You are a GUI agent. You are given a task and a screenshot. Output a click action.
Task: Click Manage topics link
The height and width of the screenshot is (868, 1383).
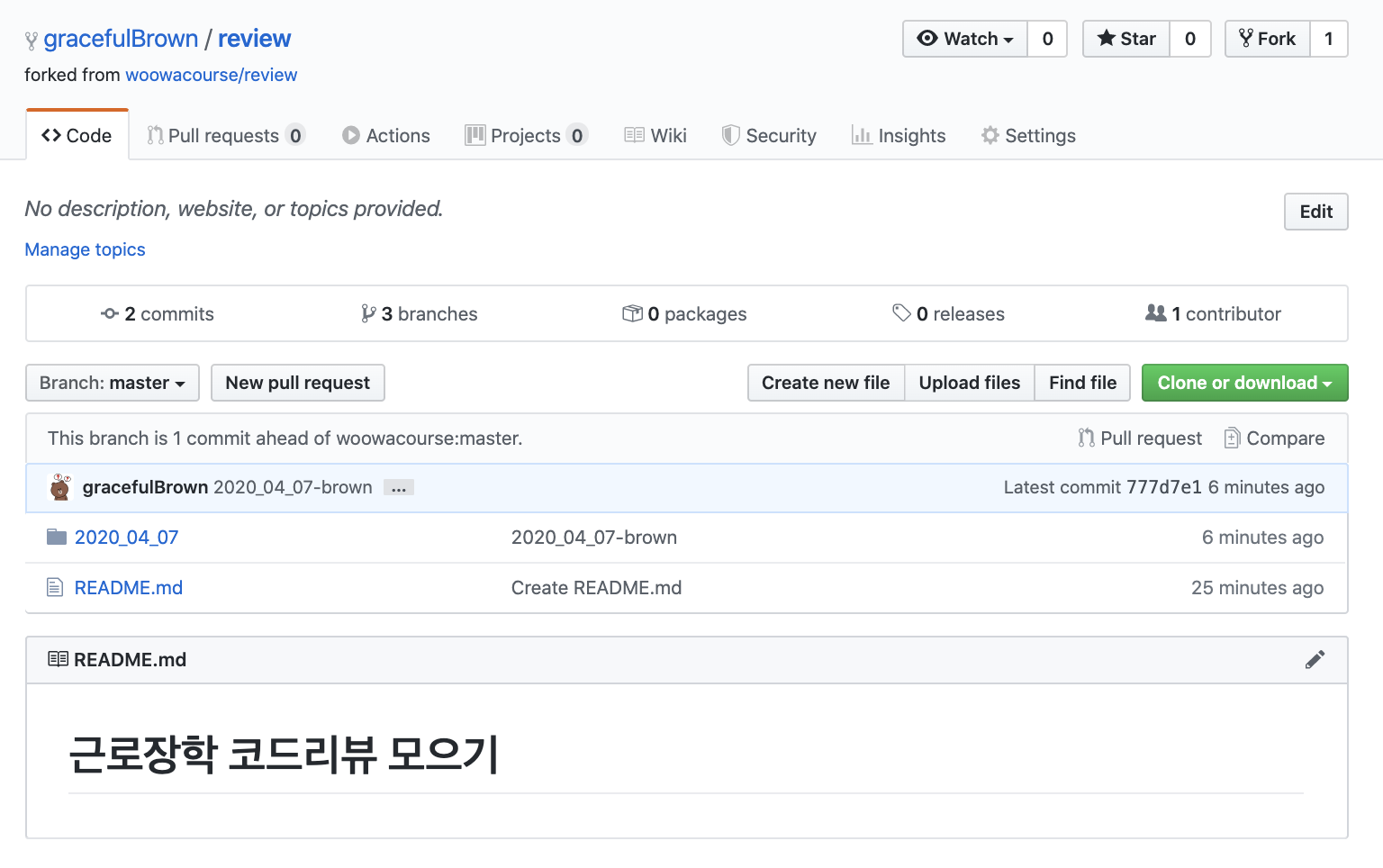[x=85, y=249]
